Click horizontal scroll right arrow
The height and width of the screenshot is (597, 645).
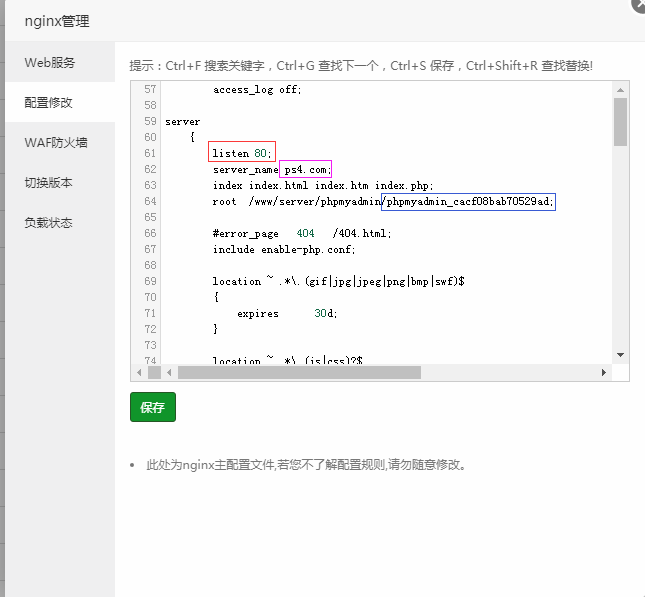[x=603, y=372]
